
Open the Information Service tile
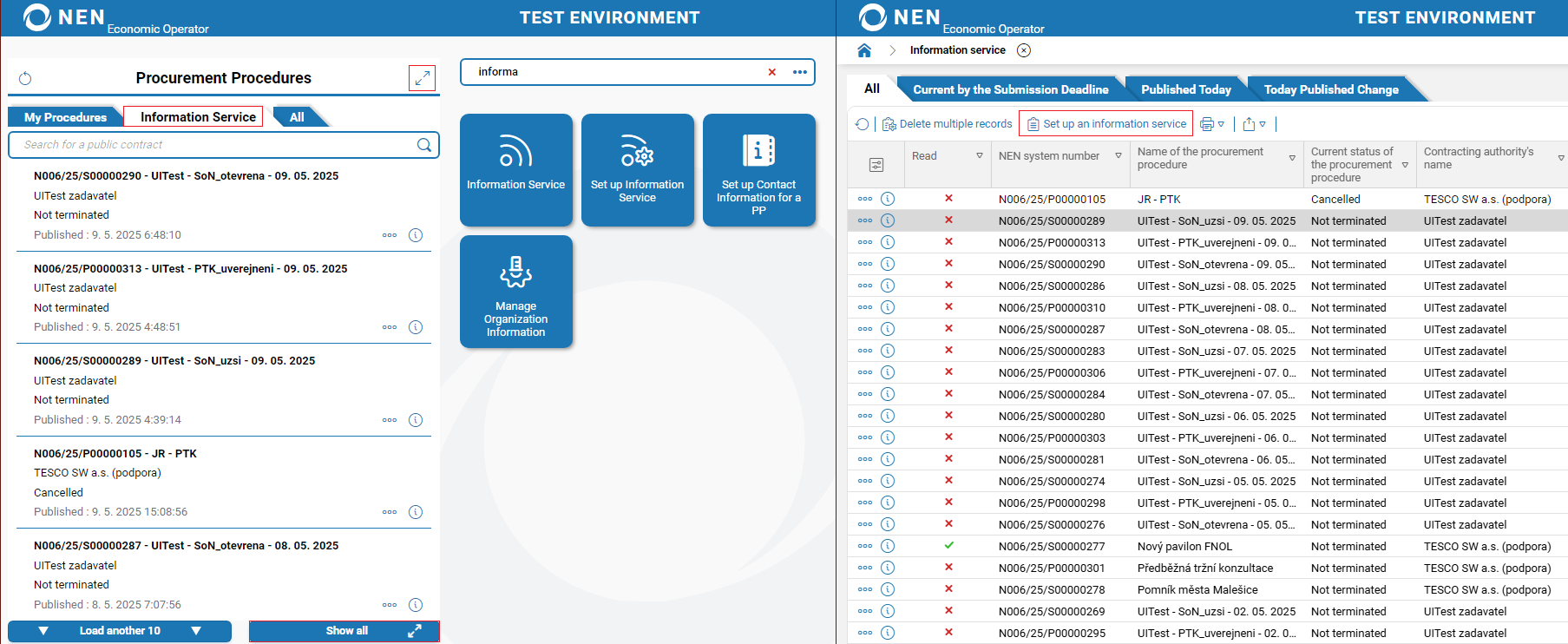[x=515, y=169]
